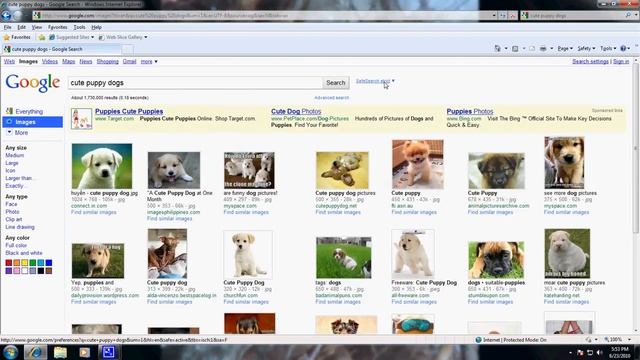Click the globe icon in the IE status bar
Image resolution: width=640 pixels, height=360 pixels.
click(478, 340)
